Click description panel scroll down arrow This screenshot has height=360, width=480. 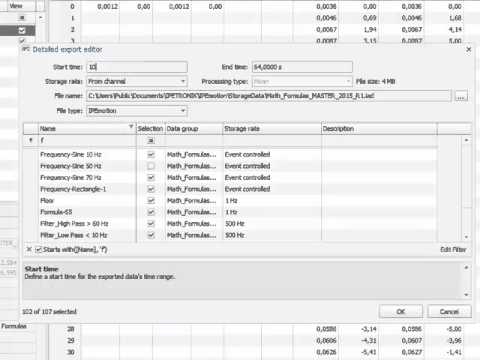466,295
